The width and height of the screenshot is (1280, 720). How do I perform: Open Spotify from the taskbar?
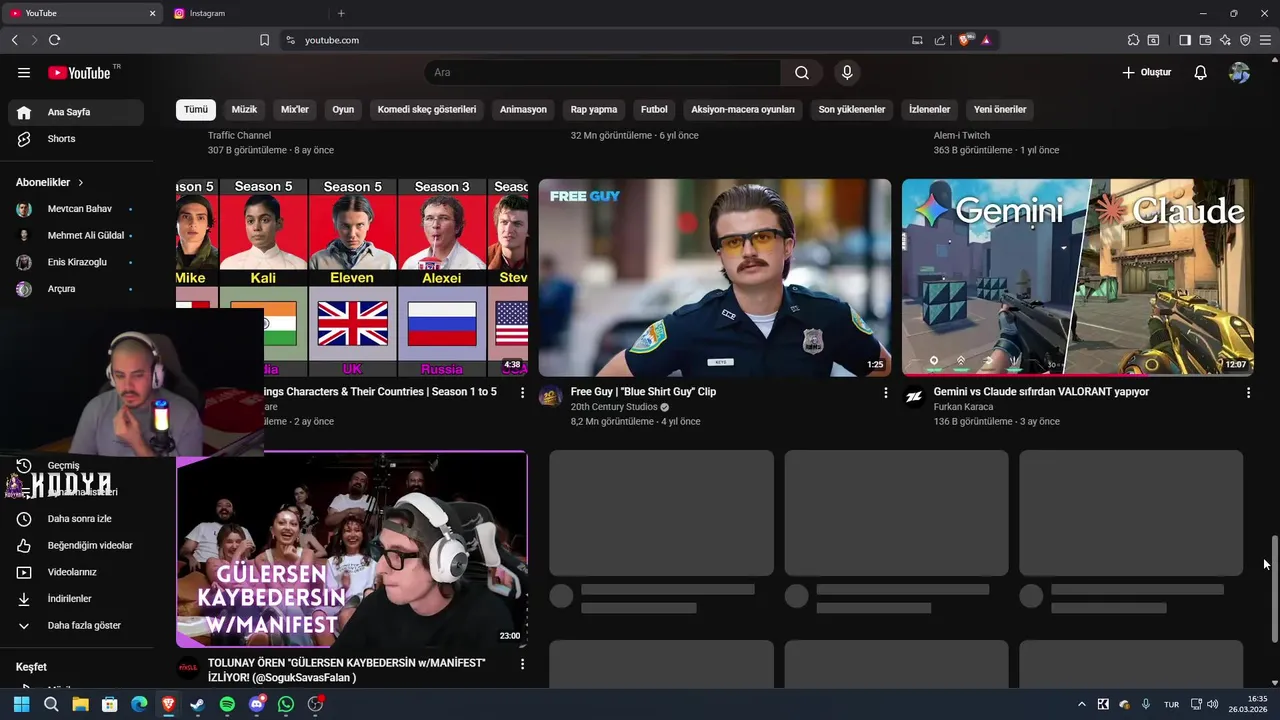pos(227,704)
